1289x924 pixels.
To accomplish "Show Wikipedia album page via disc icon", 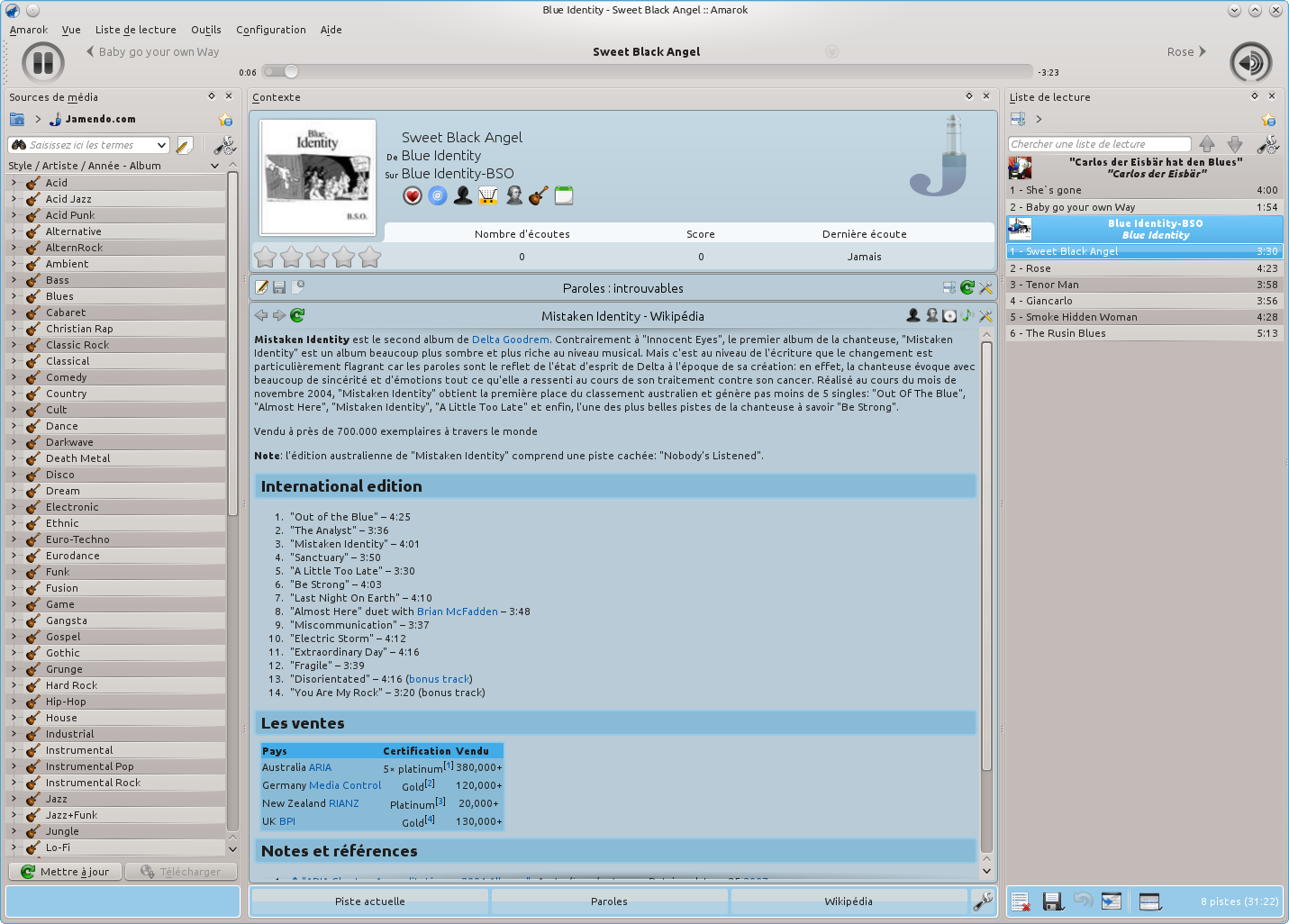I will click(949, 315).
